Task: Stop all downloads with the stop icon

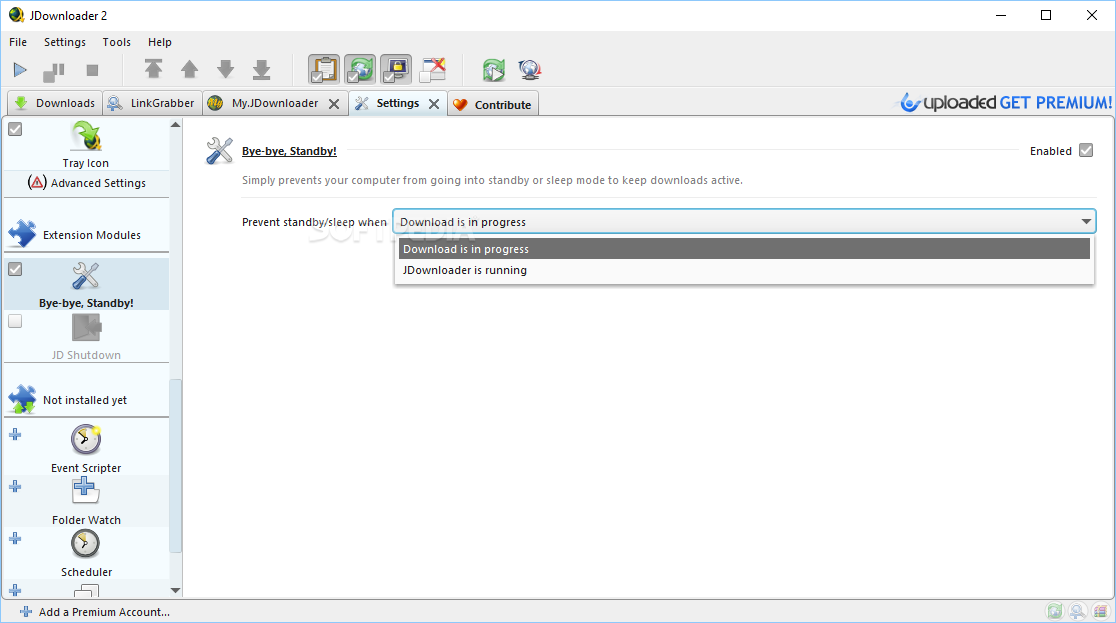Action: point(92,70)
